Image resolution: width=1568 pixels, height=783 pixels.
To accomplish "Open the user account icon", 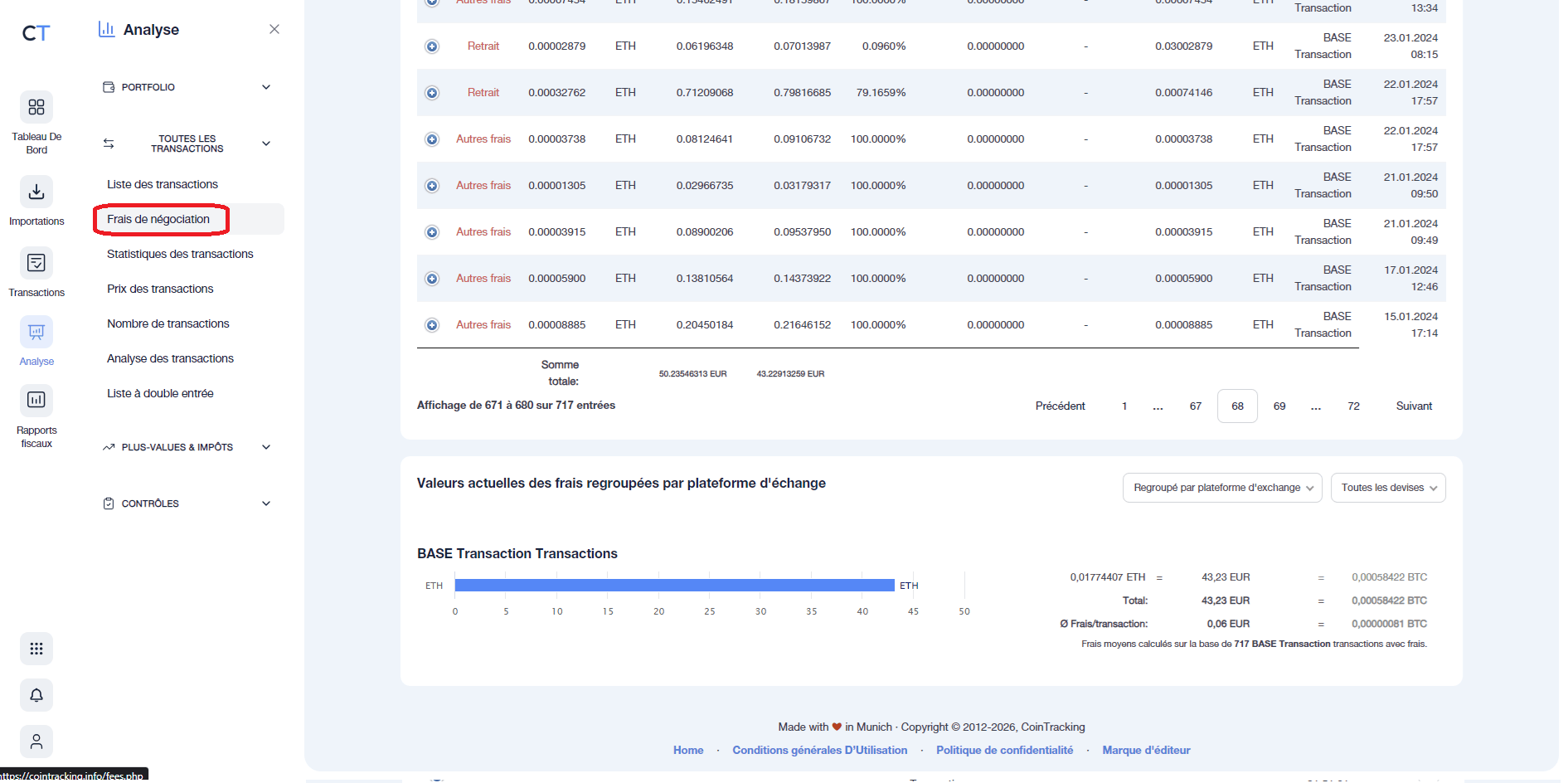I will click(x=36, y=742).
